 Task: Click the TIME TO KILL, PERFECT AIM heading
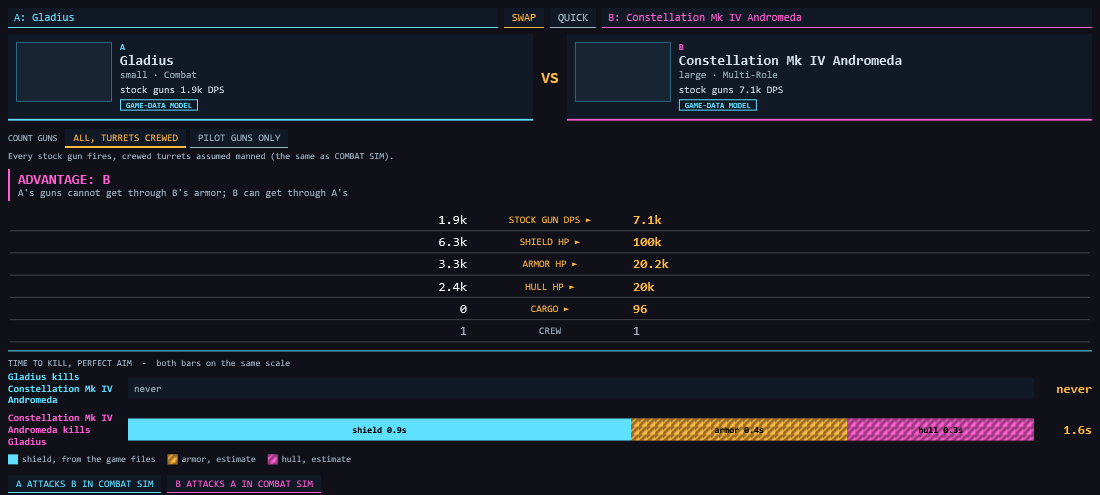tap(72, 363)
